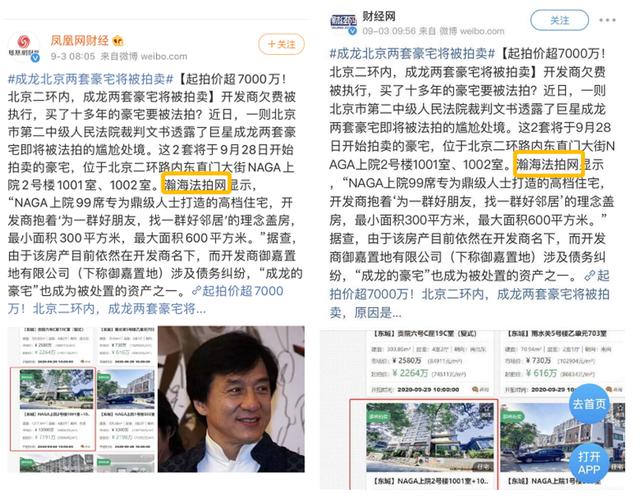Tap right post hashtag #成龙北京两套豪宅将被拍卖#

(412, 53)
